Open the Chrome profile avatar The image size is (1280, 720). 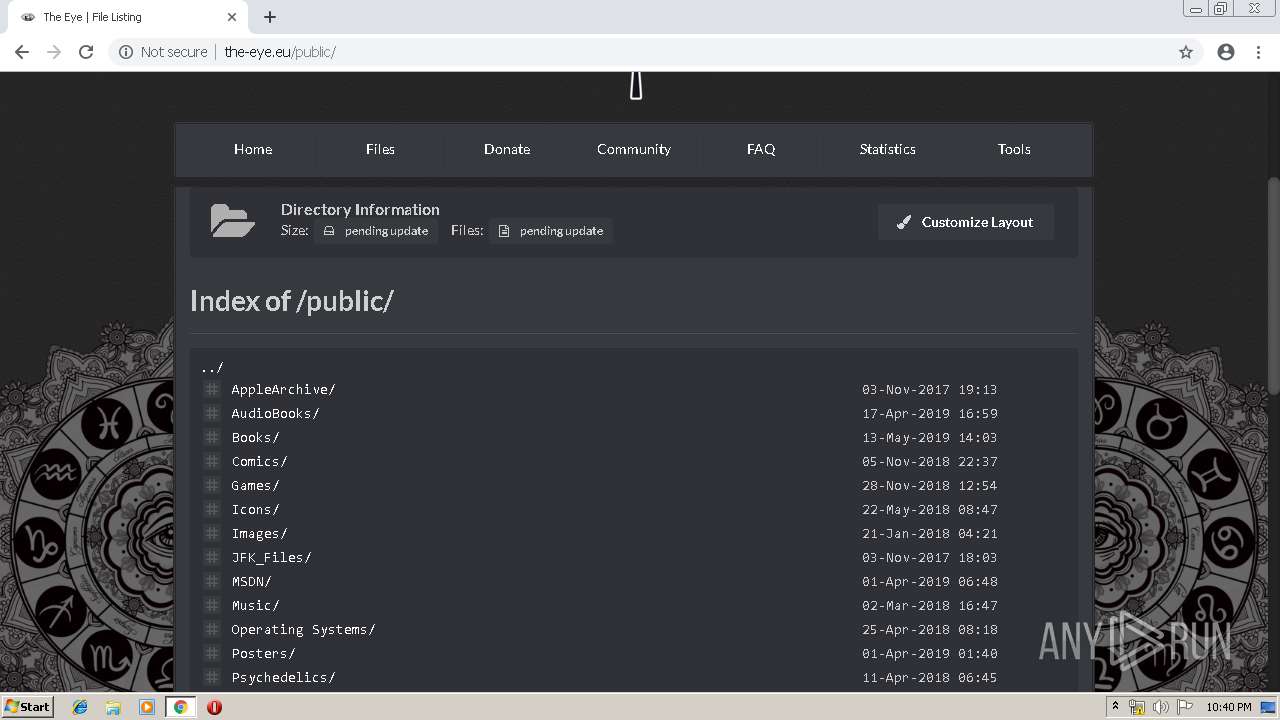coord(1226,52)
